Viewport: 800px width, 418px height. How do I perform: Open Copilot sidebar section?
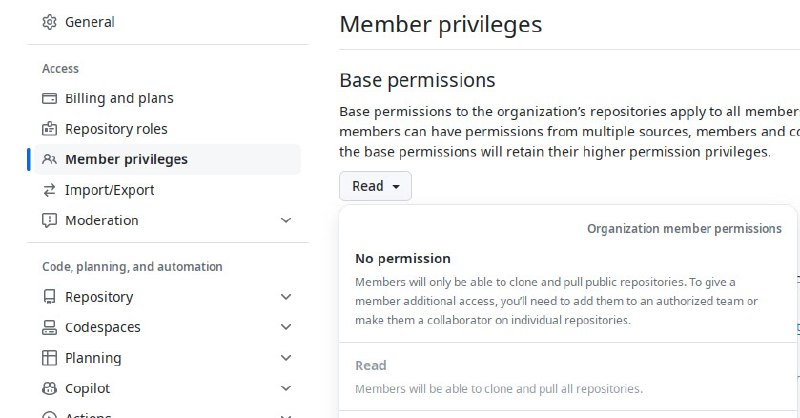click(168, 388)
